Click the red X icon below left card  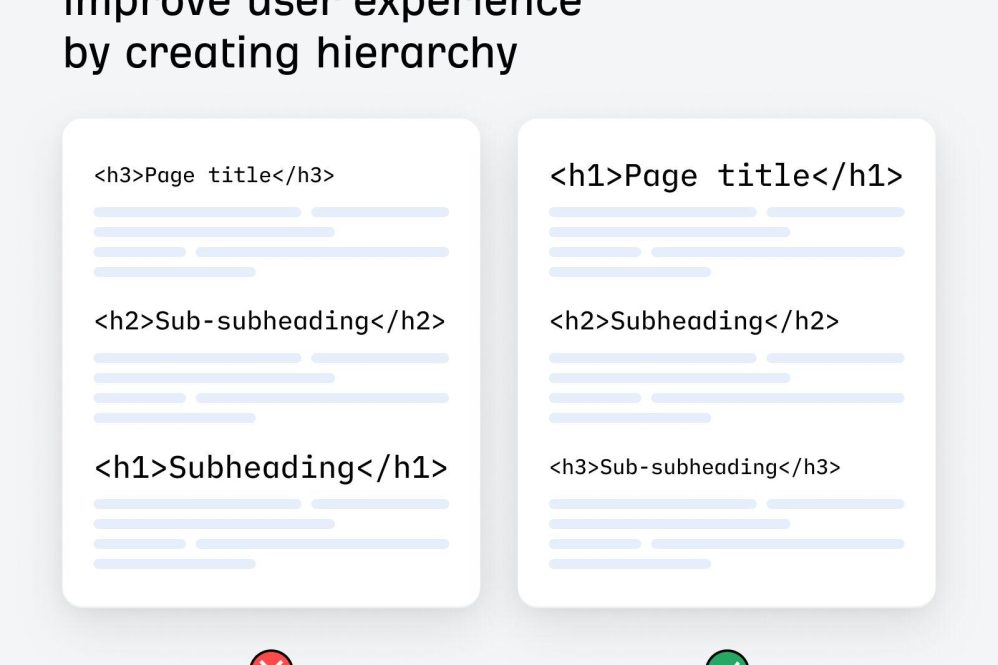[x=270, y=659]
